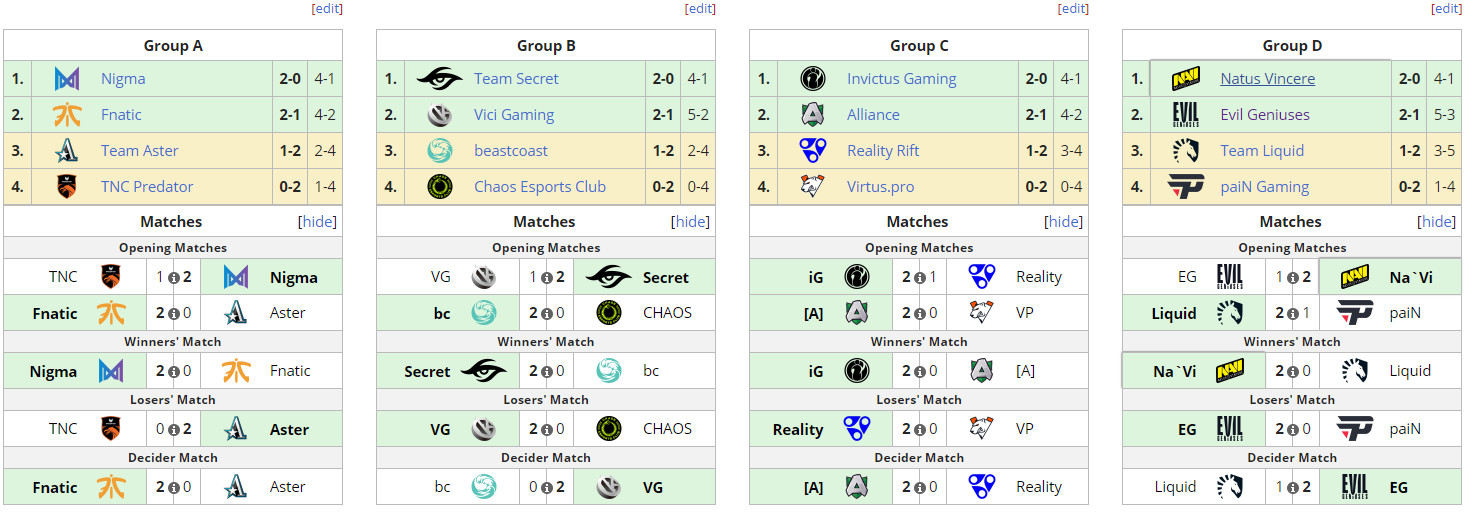Click the Team Secret logo in Group B standings
Image resolution: width=1472 pixels, height=520 pixels.
(x=439, y=79)
